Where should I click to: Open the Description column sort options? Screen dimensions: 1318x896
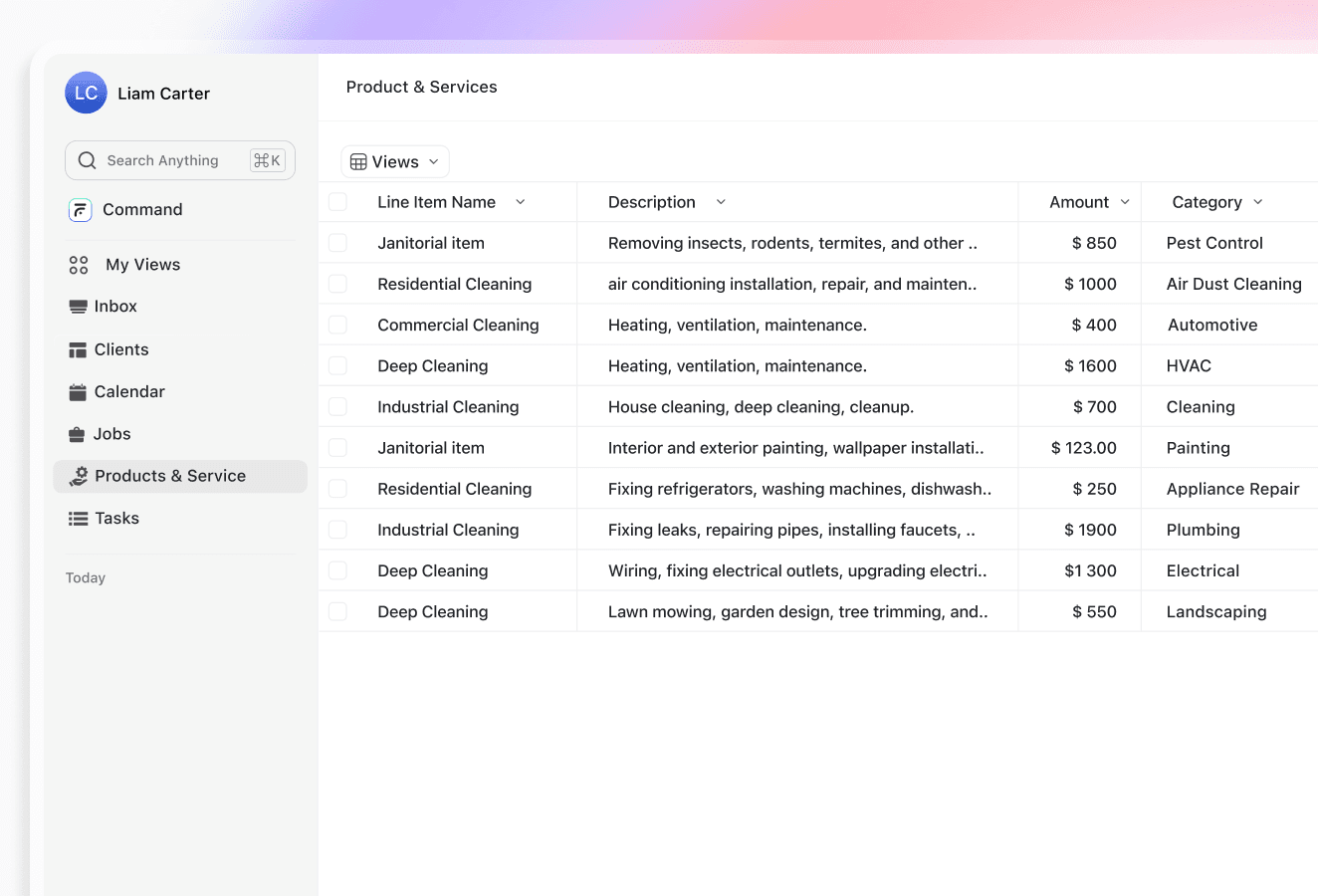(x=721, y=201)
